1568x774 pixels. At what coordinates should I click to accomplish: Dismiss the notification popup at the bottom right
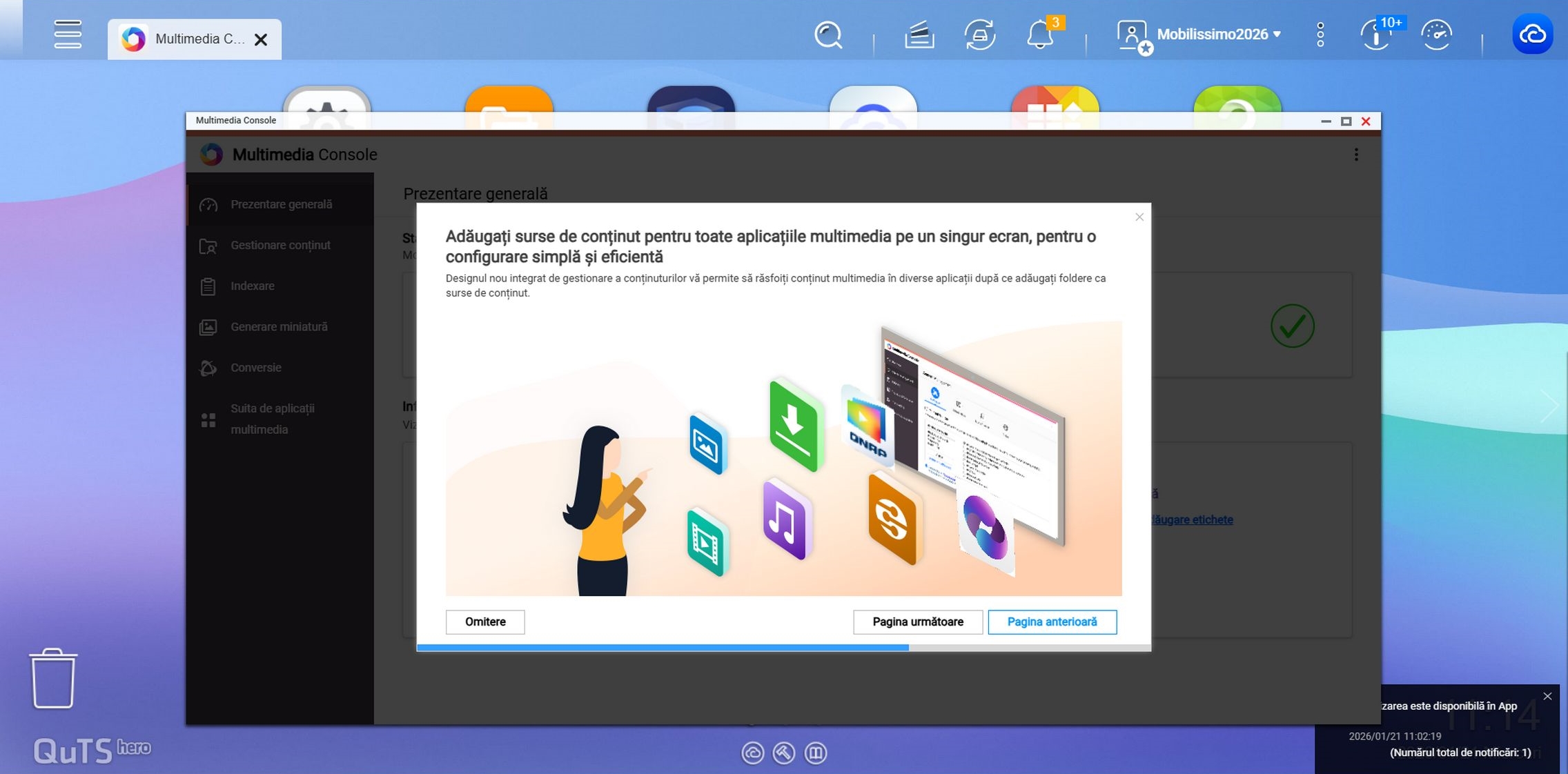point(1547,696)
